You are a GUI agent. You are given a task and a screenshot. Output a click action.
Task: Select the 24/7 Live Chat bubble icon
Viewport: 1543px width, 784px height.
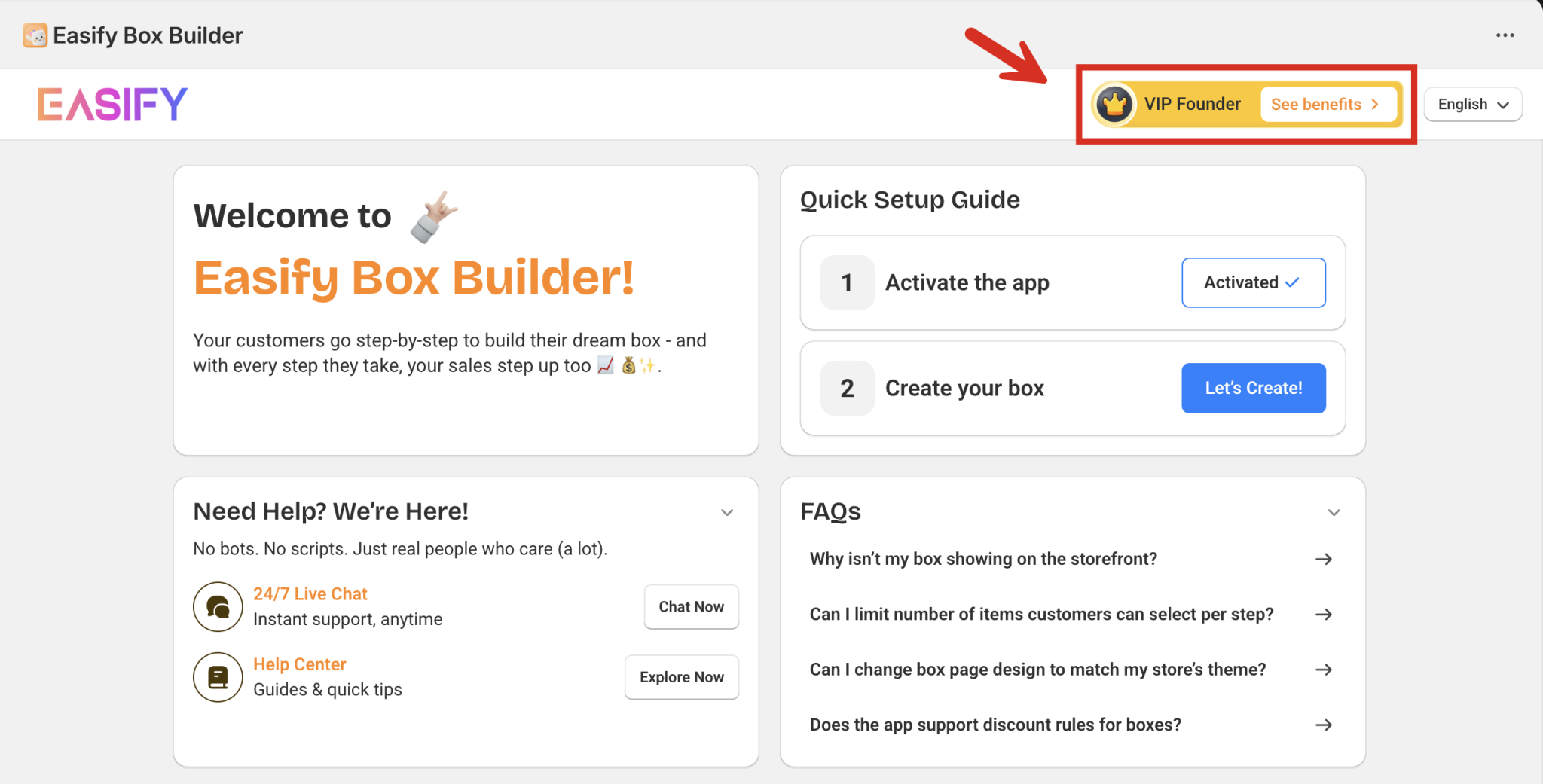[x=217, y=606]
